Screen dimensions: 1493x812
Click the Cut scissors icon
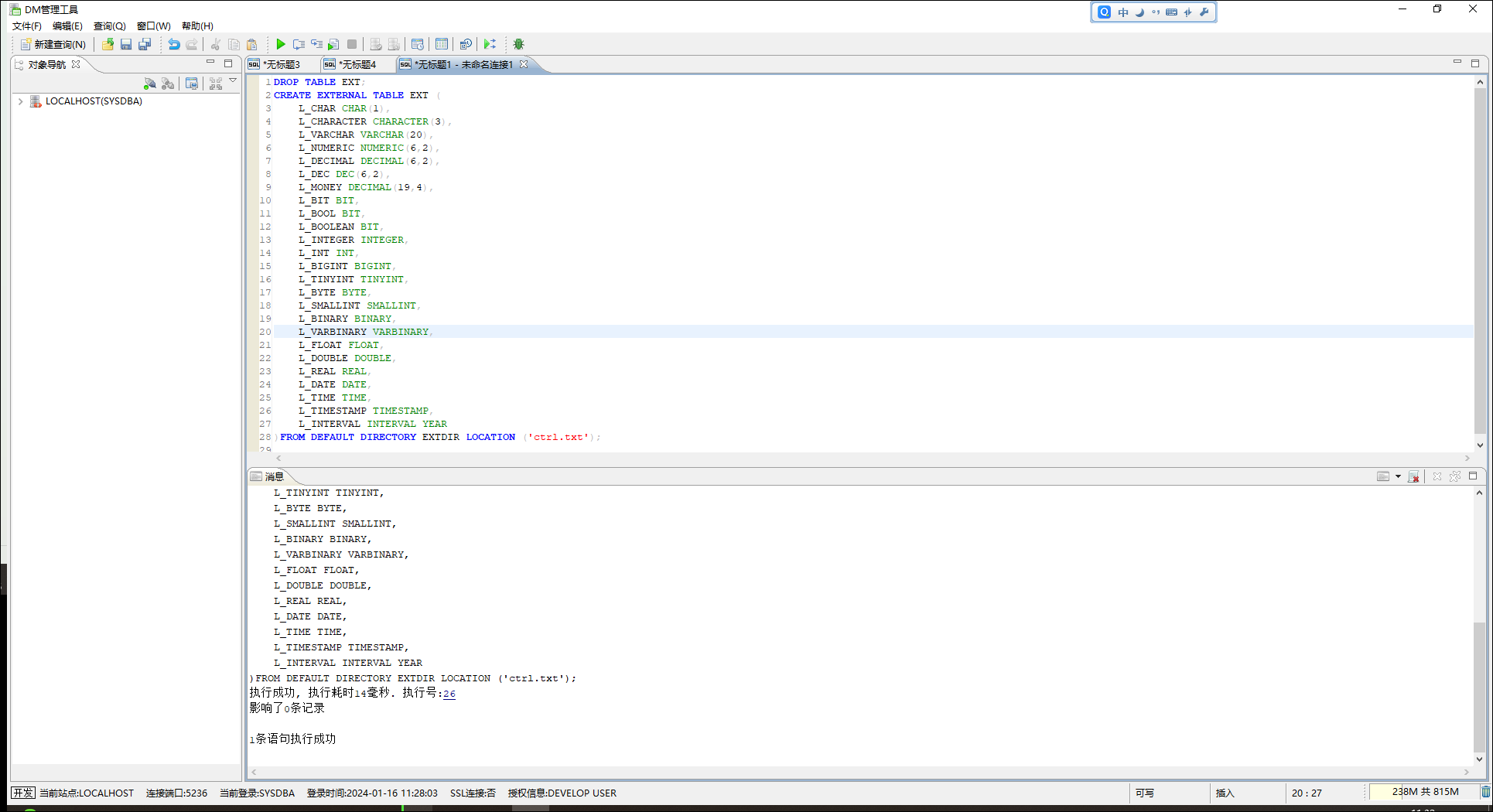pyautogui.click(x=216, y=44)
